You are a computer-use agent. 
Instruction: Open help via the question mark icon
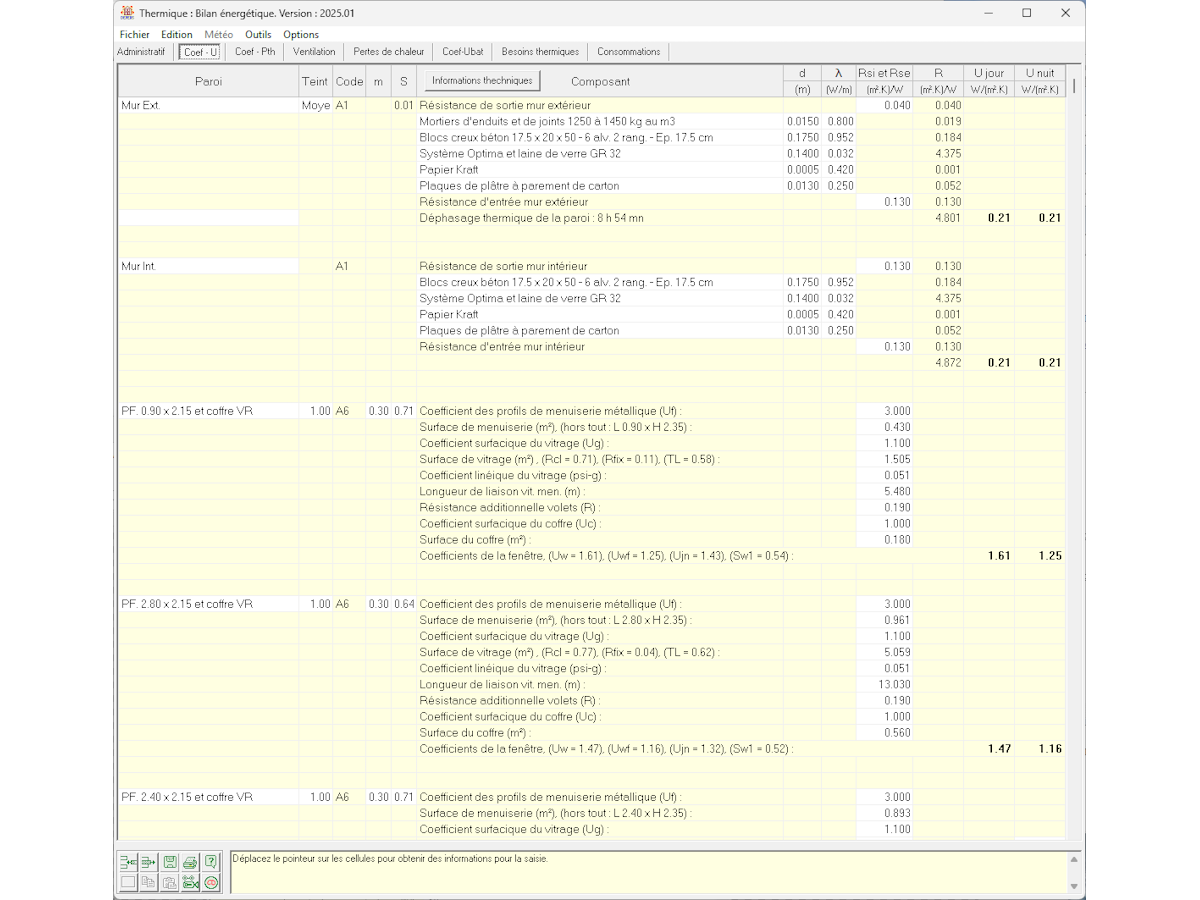coord(211,861)
